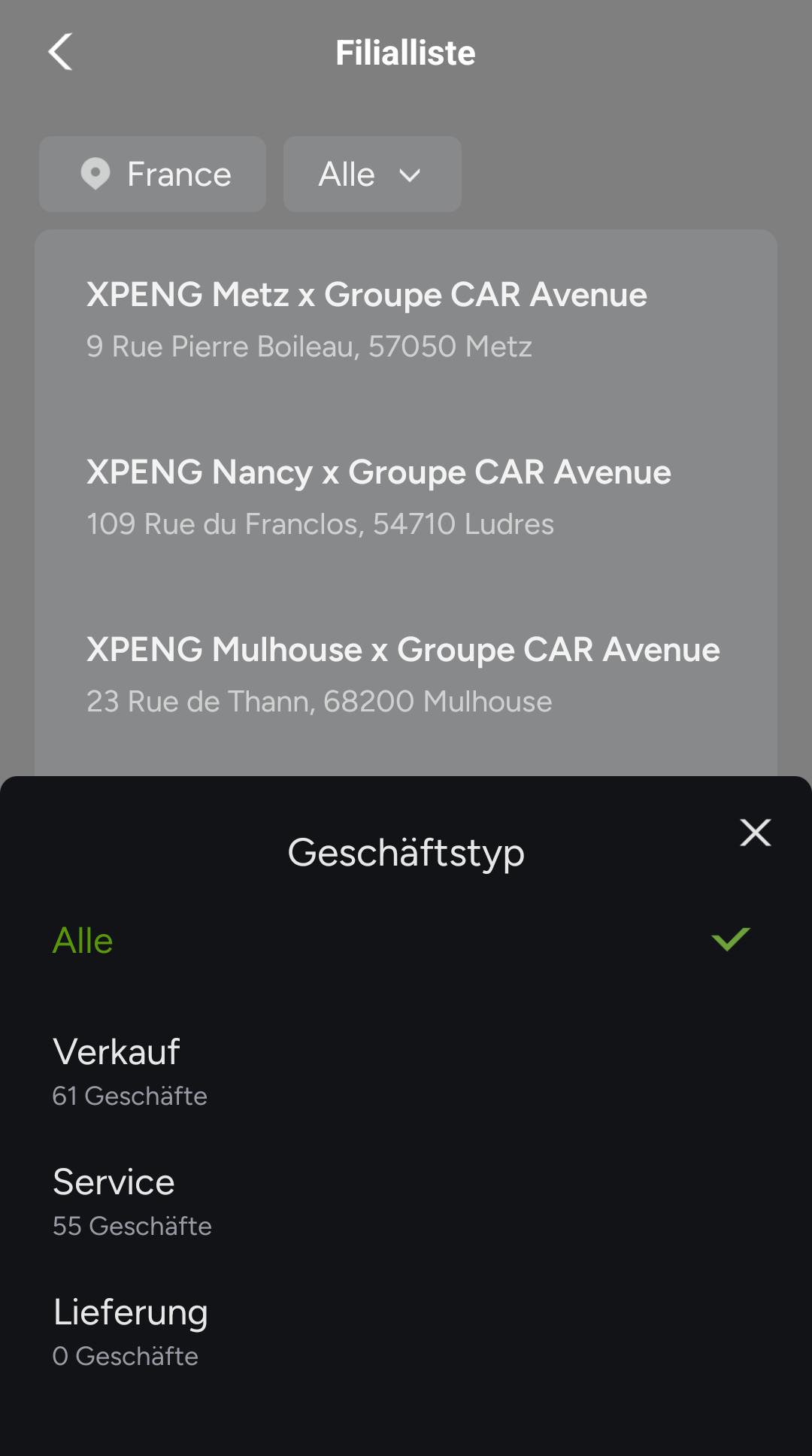
Task: Tap the address 9 Rue Pierre Boileau, Metz
Action: click(309, 347)
